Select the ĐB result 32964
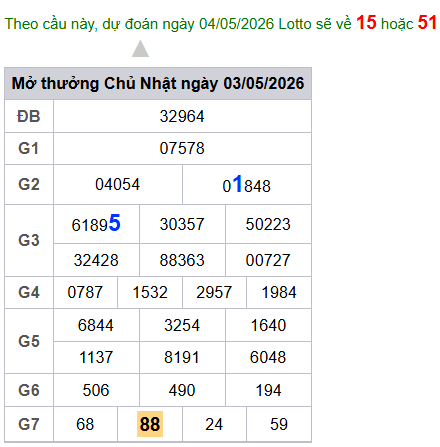 point(182,117)
